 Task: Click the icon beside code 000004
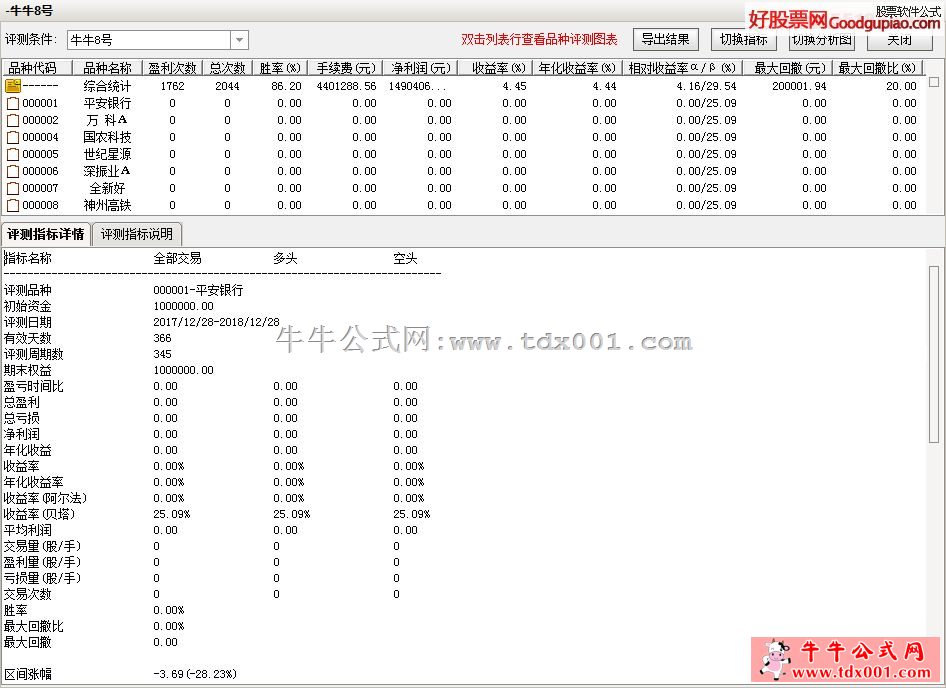pos(13,137)
